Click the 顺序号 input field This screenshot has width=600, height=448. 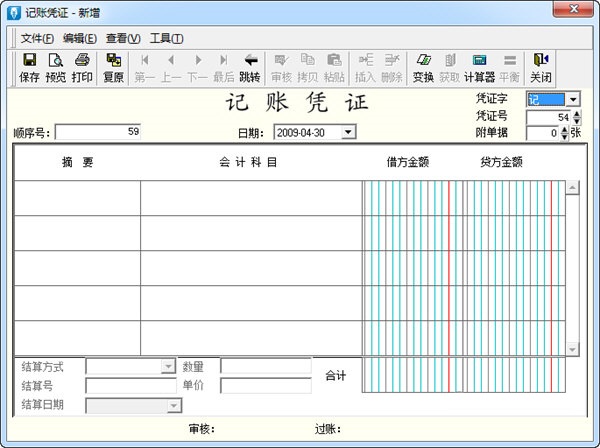98,132
